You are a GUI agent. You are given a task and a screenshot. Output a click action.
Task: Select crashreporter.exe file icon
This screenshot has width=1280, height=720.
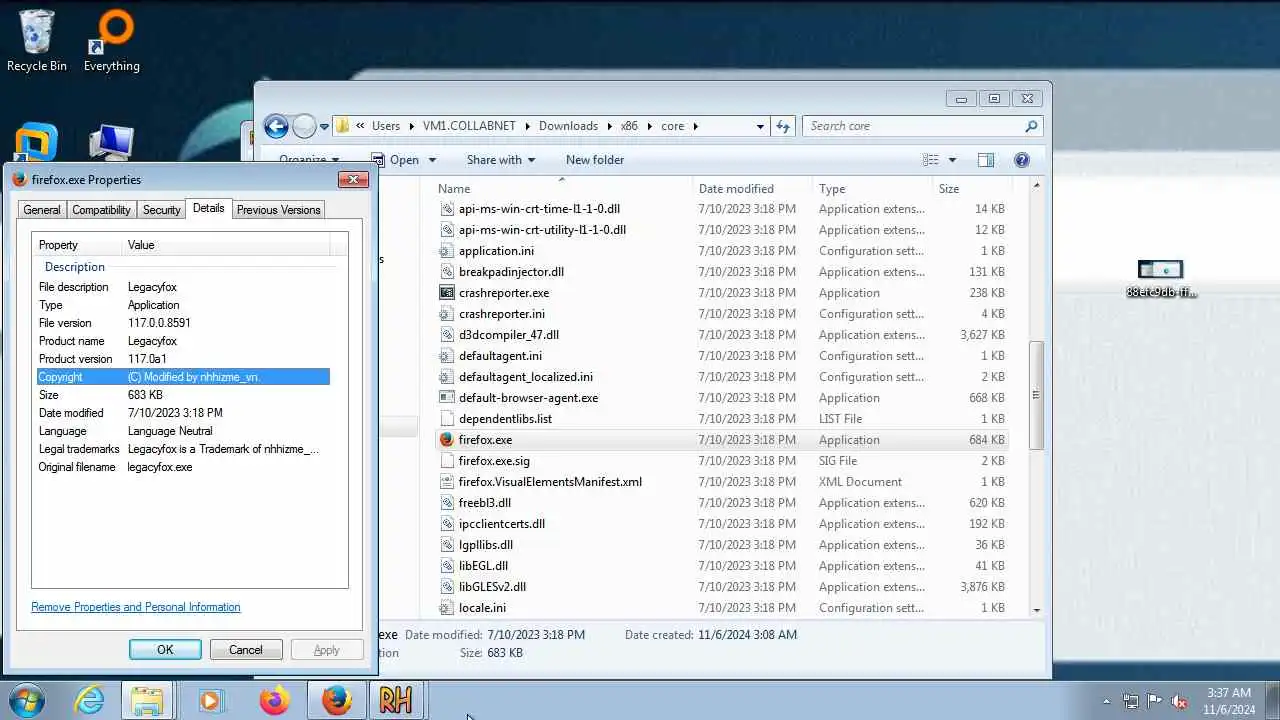click(x=447, y=293)
